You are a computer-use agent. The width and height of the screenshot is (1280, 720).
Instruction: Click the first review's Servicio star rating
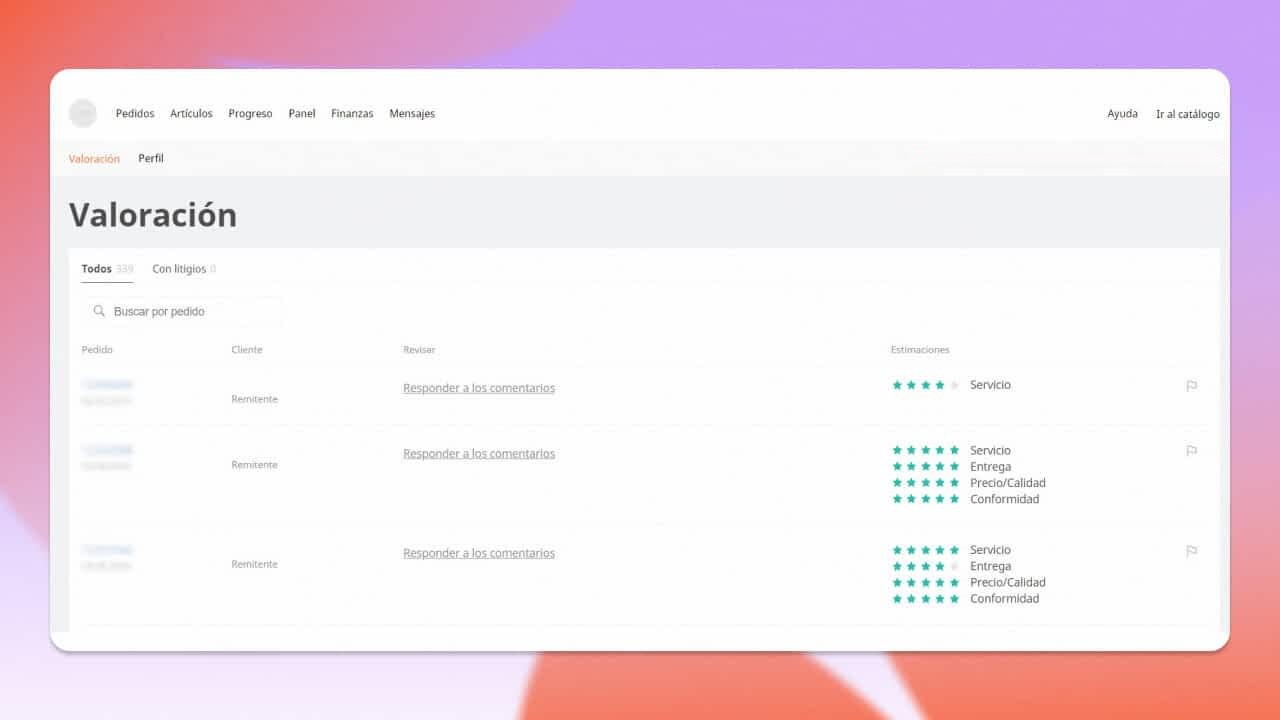pos(925,385)
